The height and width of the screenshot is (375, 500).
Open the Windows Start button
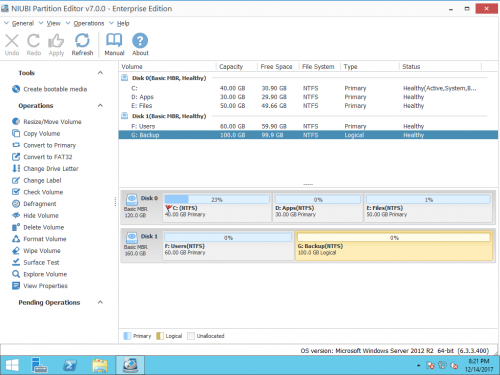pos(12,365)
